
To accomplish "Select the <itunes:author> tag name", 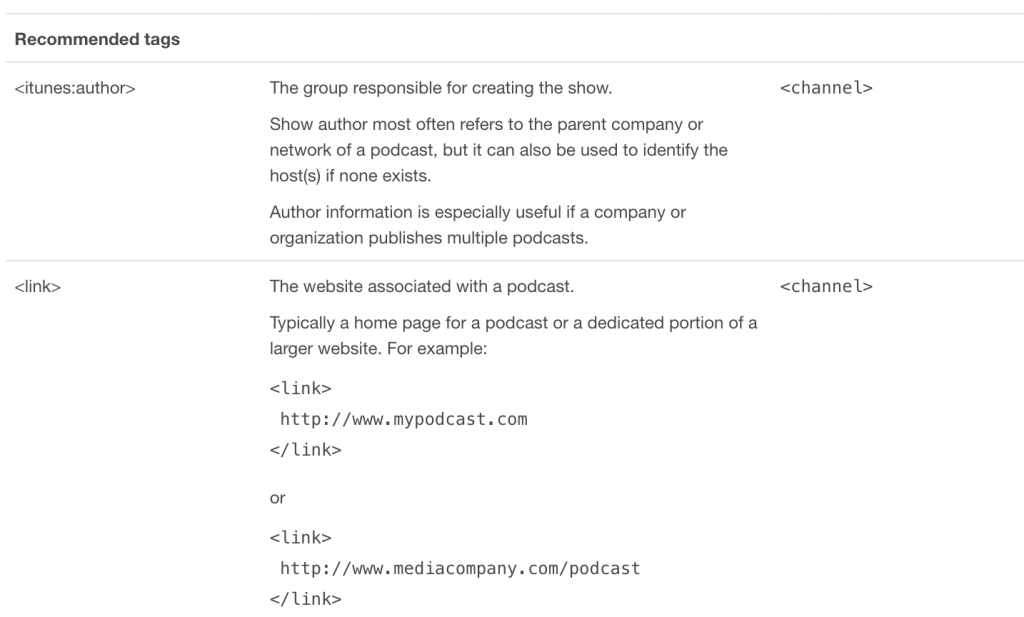I will [75, 88].
